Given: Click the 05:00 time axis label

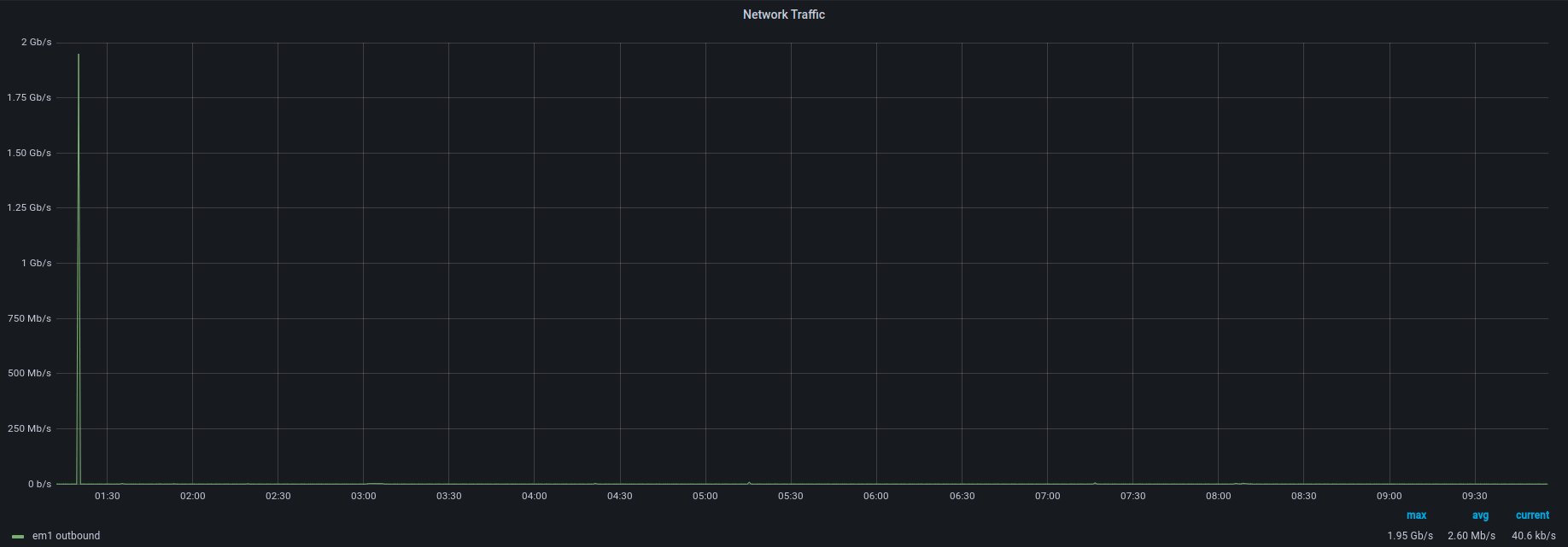Looking at the screenshot, I should (705, 496).
